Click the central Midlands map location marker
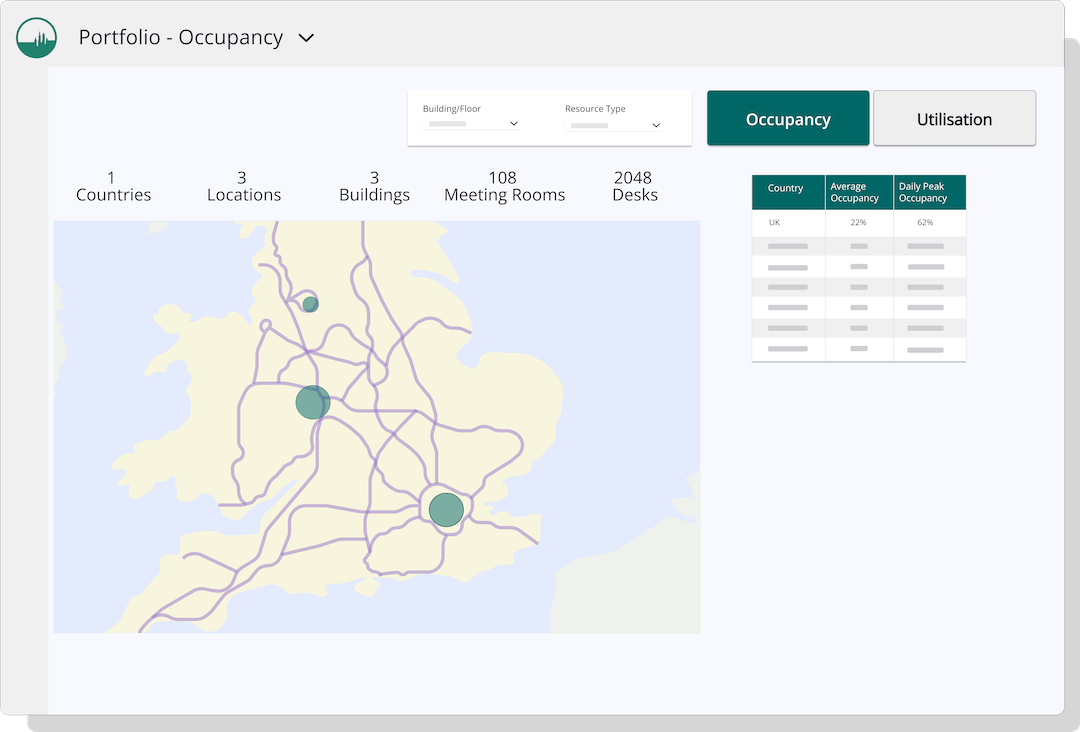Image resolution: width=1080 pixels, height=732 pixels. pos(313,402)
